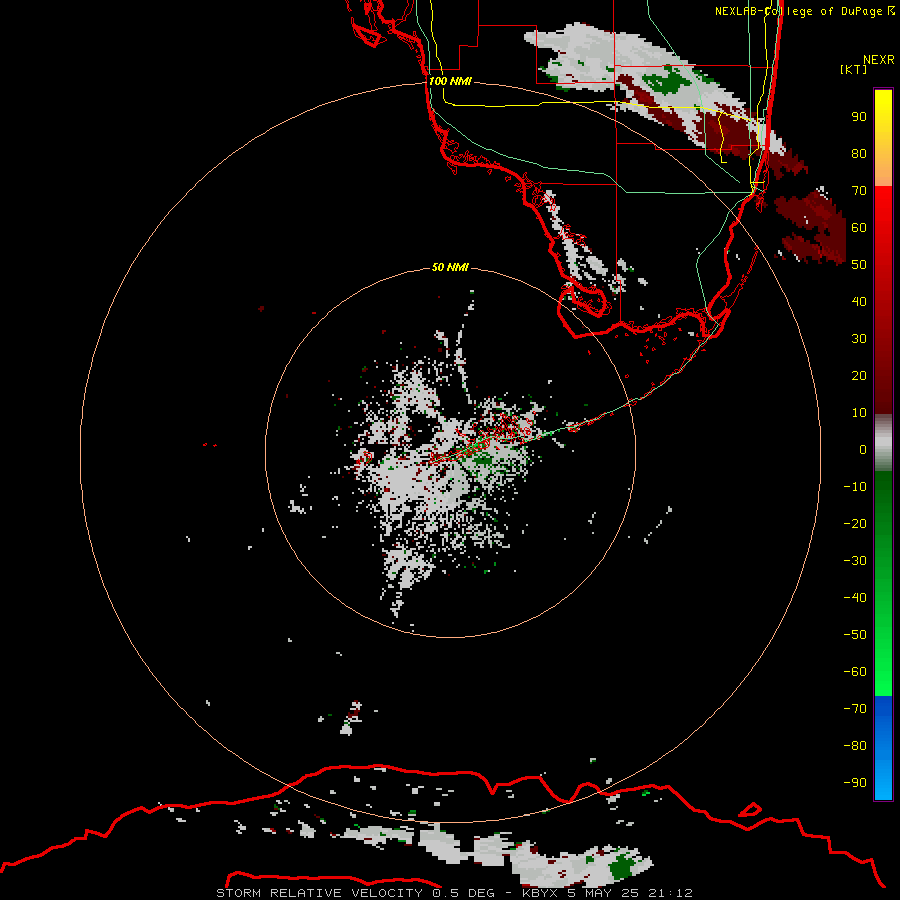This screenshot has width=900, height=900.
Task: Click the -10 value on the velocity scale
Action: tap(855, 487)
